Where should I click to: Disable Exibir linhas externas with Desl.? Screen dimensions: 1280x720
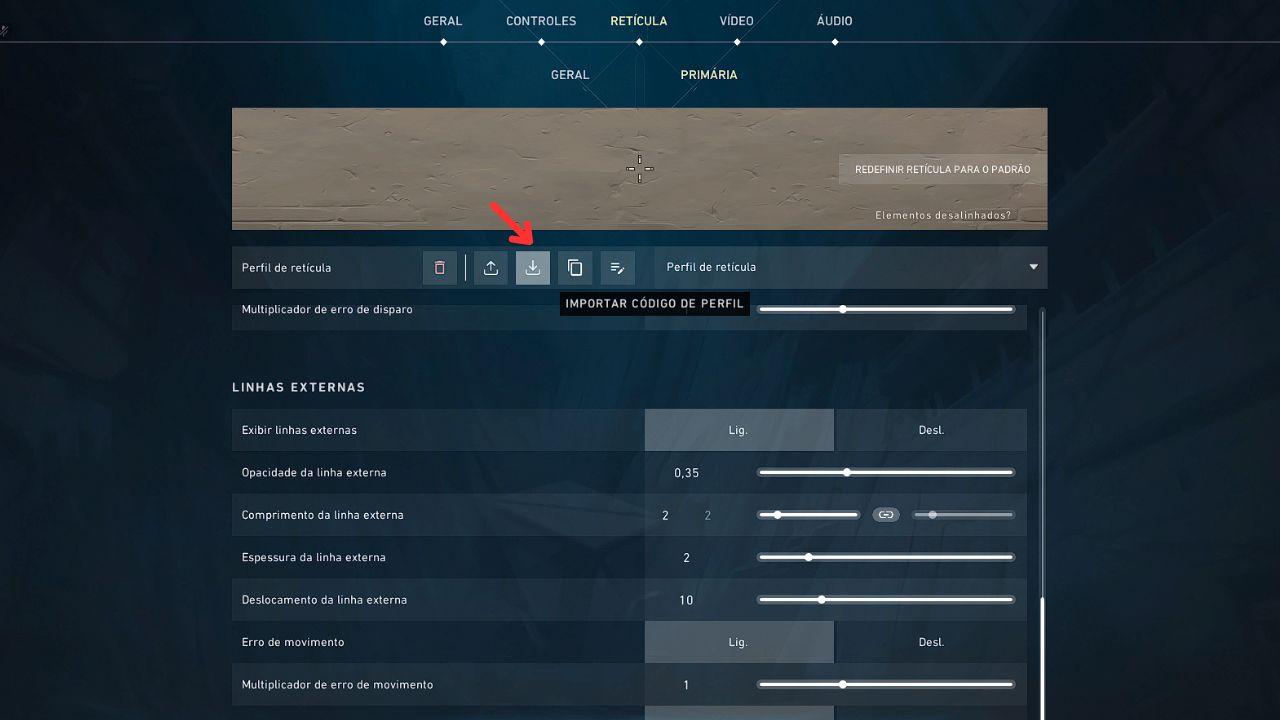coord(930,428)
